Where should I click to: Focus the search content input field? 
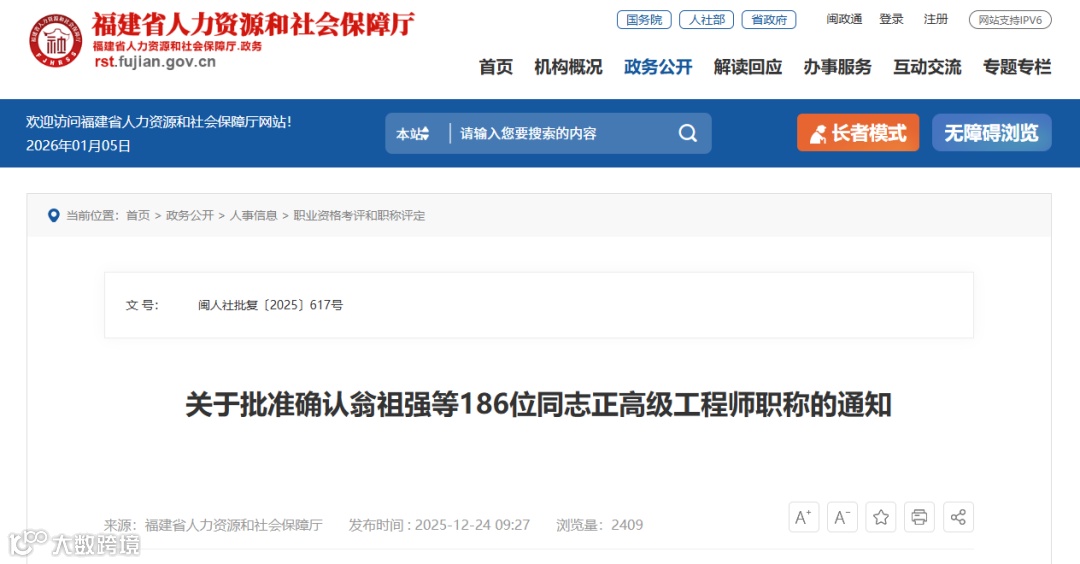click(x=561, y=134)
